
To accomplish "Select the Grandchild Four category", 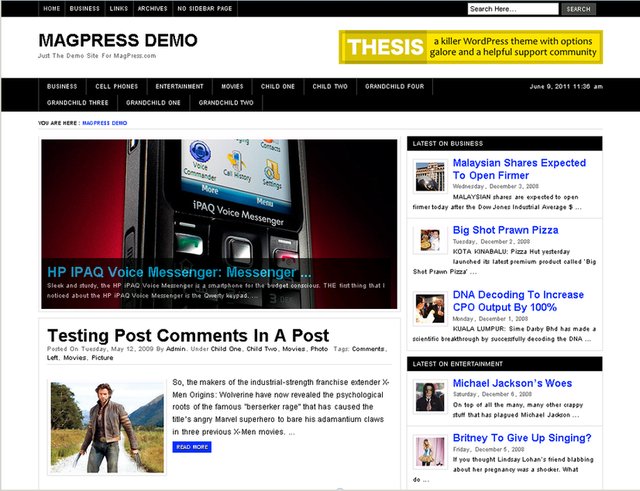I will [x=395, y=87].
